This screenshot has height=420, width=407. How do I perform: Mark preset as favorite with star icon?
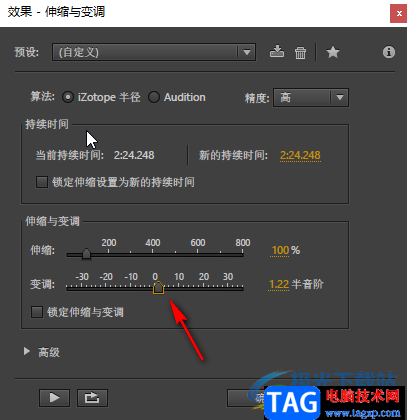pyautogui.click(x=333, y=52)
